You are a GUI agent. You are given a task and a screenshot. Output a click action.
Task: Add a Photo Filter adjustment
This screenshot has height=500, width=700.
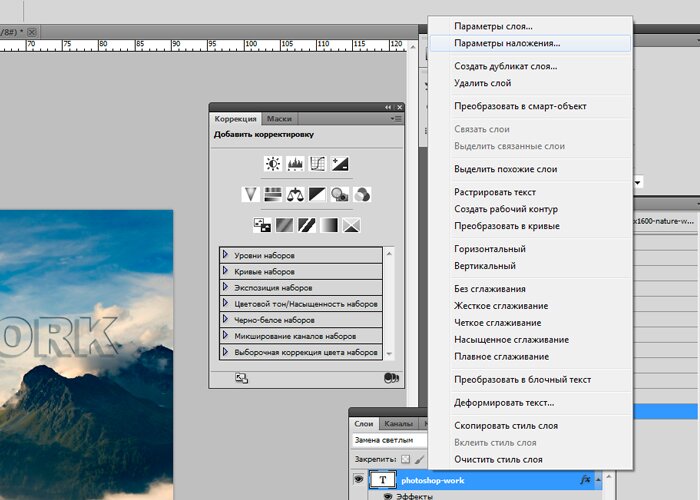341,194
